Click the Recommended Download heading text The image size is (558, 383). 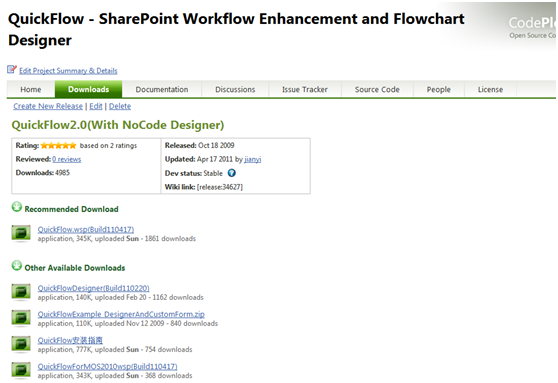point(71,209)
